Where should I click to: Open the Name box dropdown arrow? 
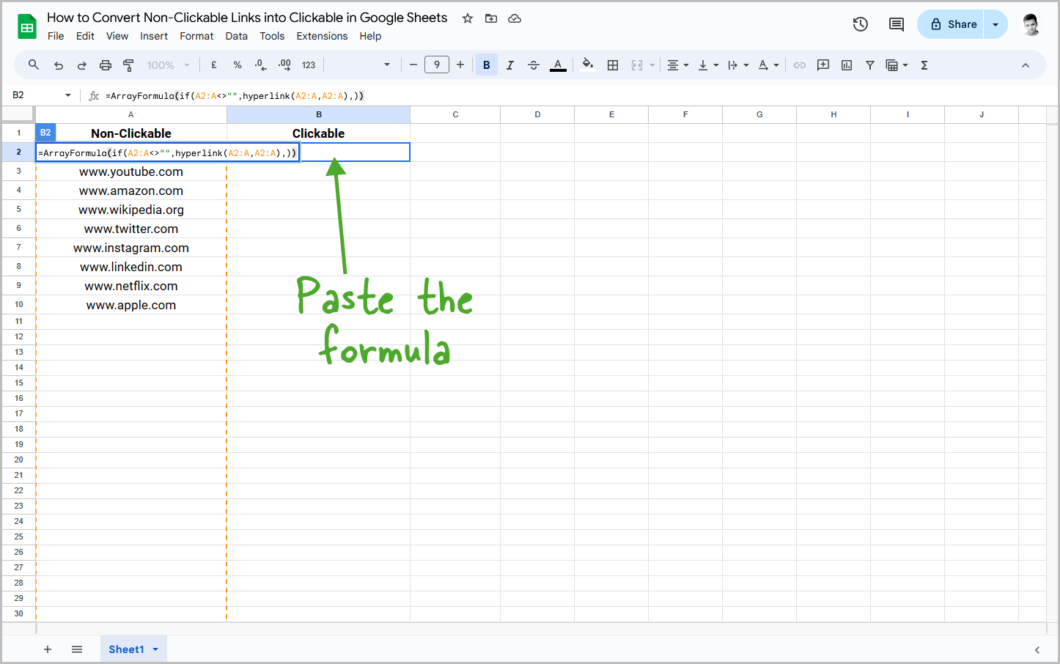click(x=68, y=95)
